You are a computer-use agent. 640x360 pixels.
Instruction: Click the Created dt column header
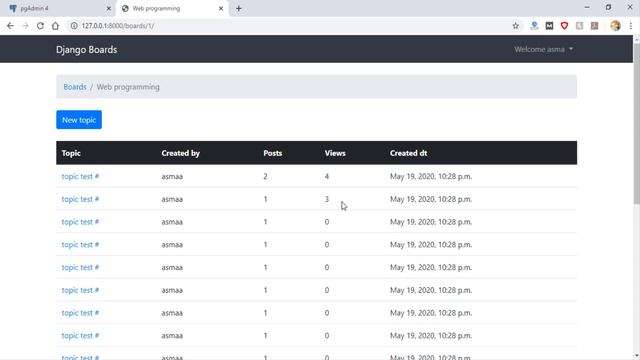(x=408, y=153)
